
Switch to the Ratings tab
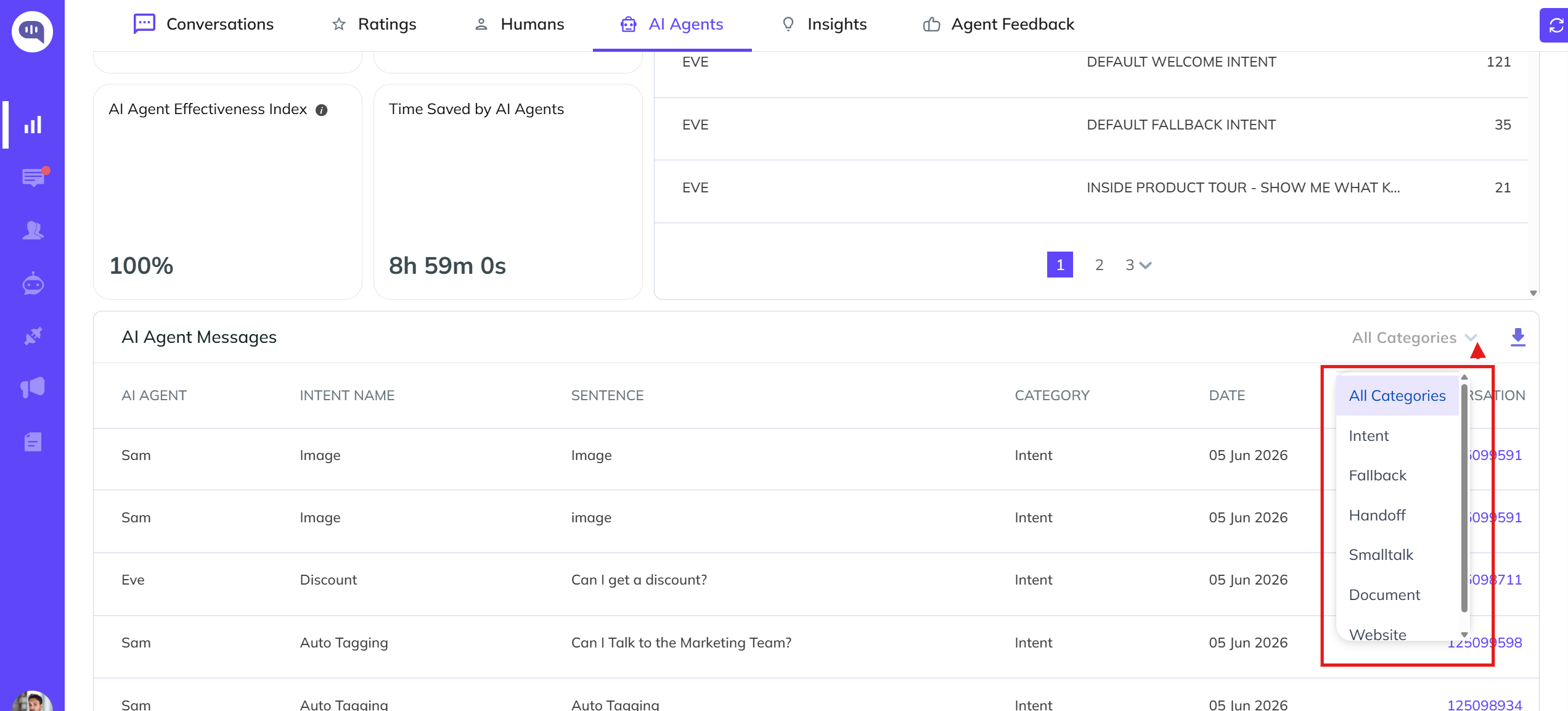tap(374, 24)
